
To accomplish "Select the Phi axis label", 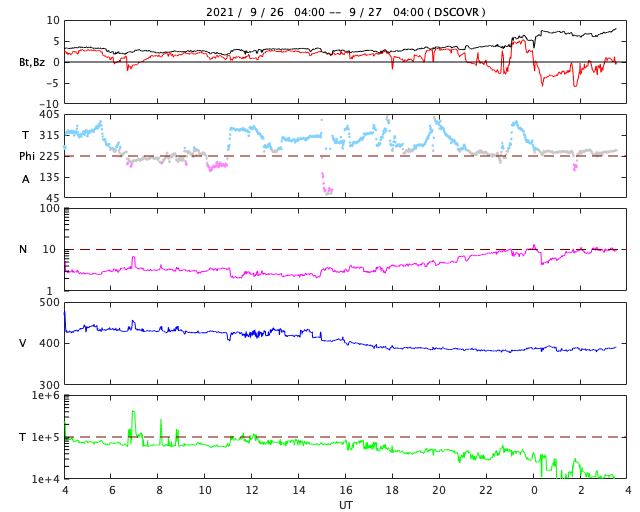I will (27, 156).
